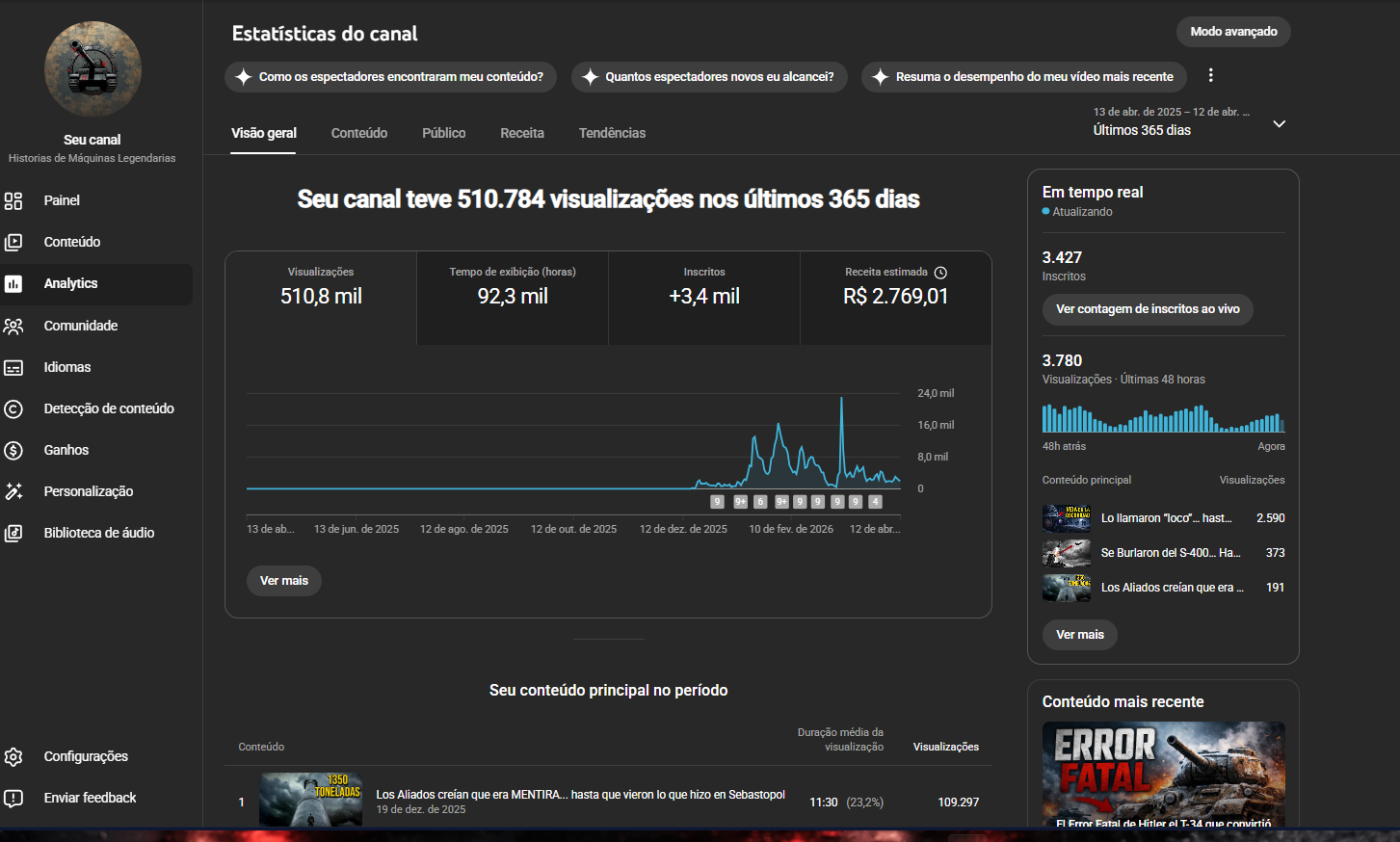Click Ver contagem de inscritos ao vivo

pyautogui.click(x=1148, y=309)
